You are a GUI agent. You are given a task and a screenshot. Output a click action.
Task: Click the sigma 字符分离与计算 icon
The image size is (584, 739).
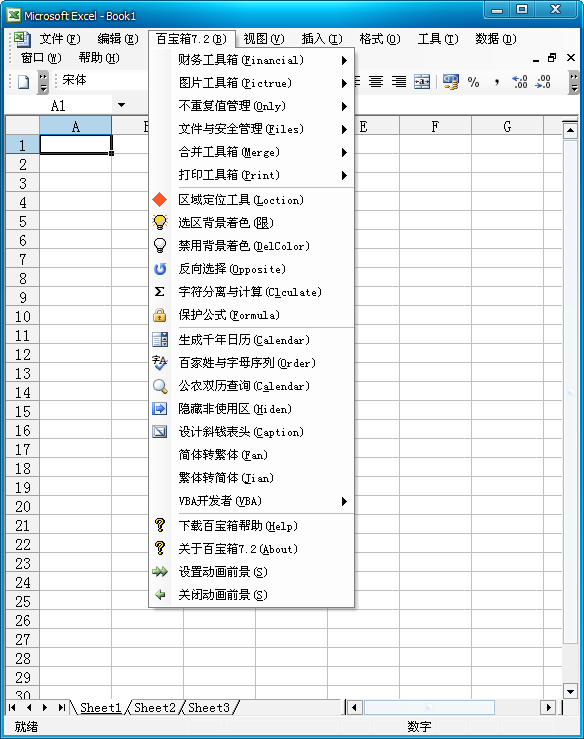160,292
